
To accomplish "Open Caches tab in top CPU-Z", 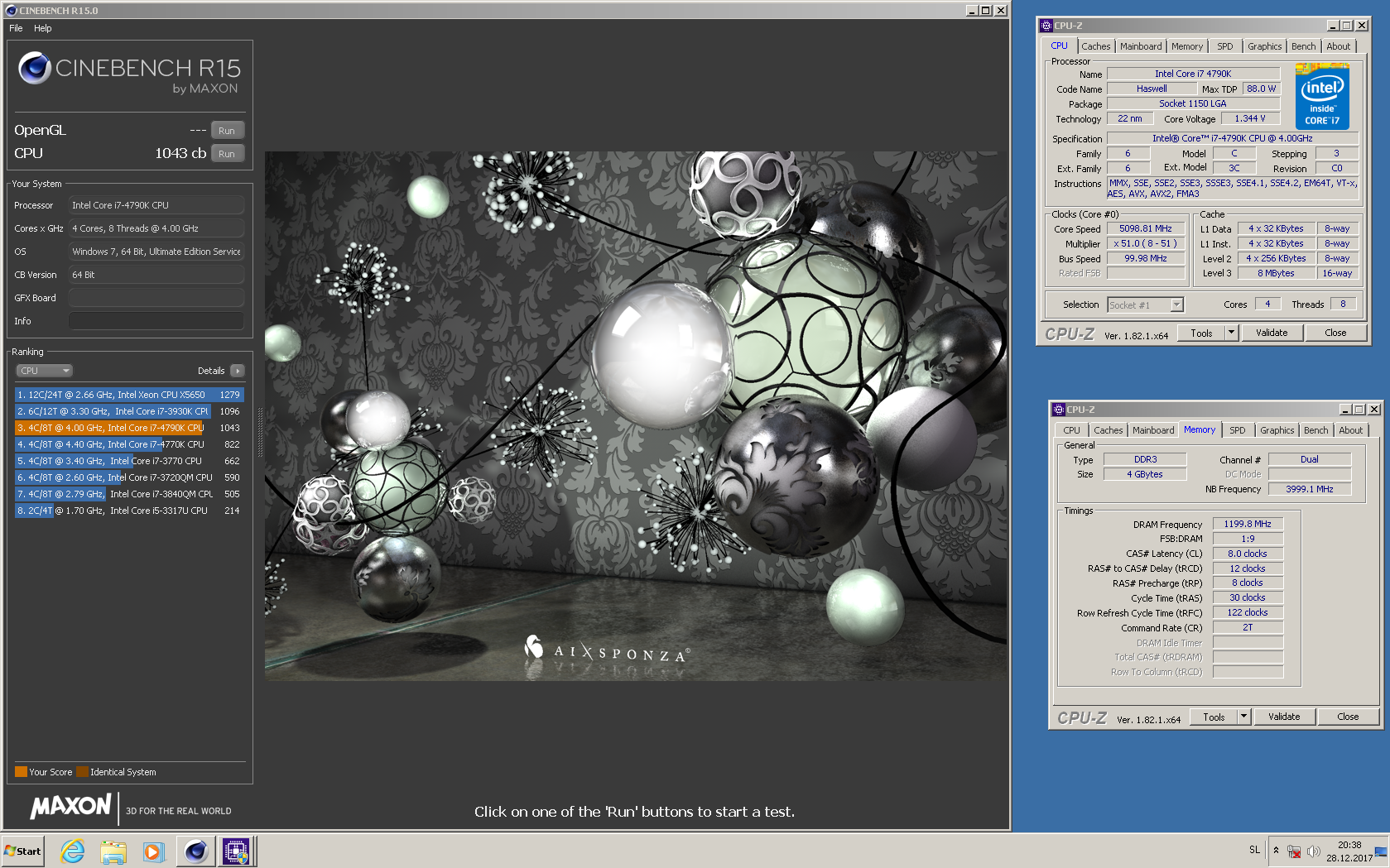I will [x=1095, y=46].
